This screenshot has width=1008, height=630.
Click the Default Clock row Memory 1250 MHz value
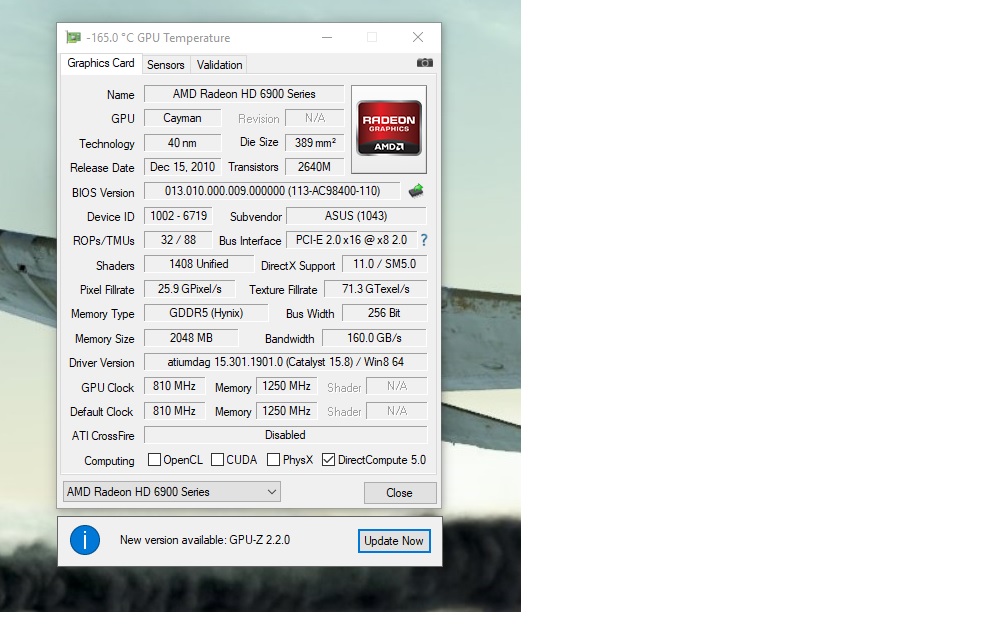287,411
